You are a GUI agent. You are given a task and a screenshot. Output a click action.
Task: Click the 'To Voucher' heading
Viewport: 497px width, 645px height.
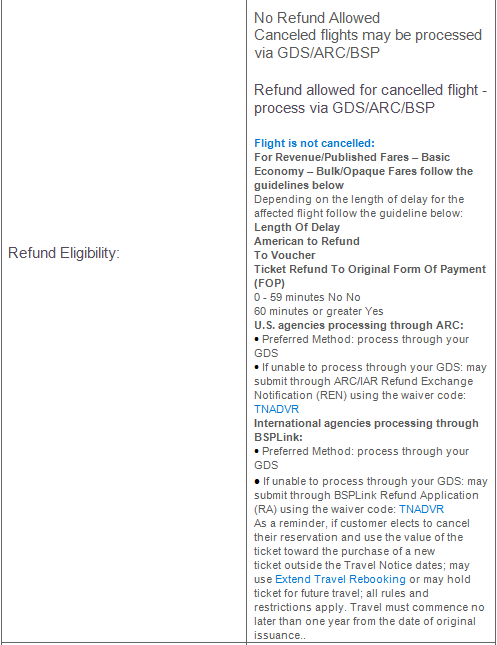pos(285,255)
